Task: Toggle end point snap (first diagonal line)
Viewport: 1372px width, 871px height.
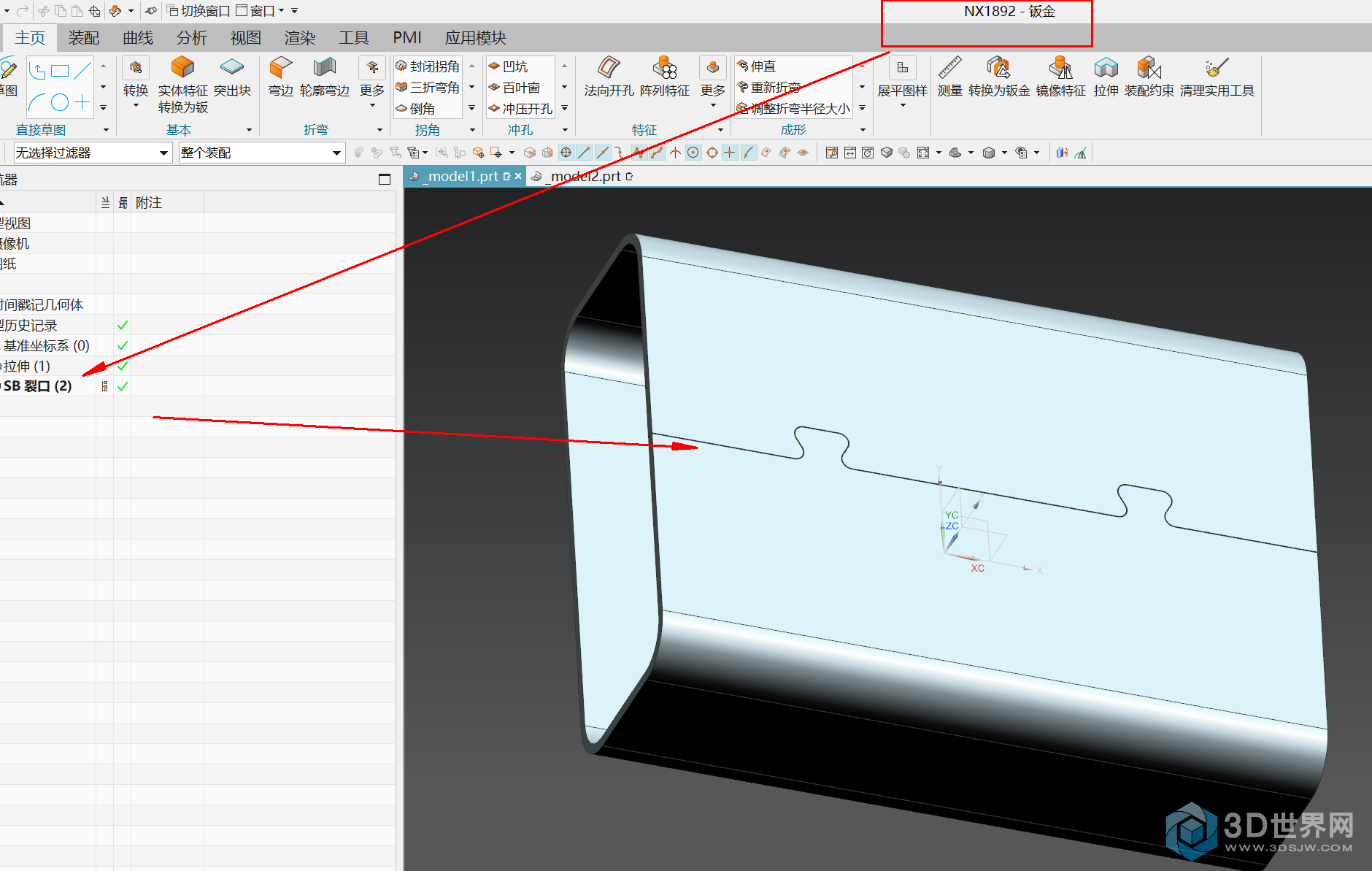Action: [584, 153]
